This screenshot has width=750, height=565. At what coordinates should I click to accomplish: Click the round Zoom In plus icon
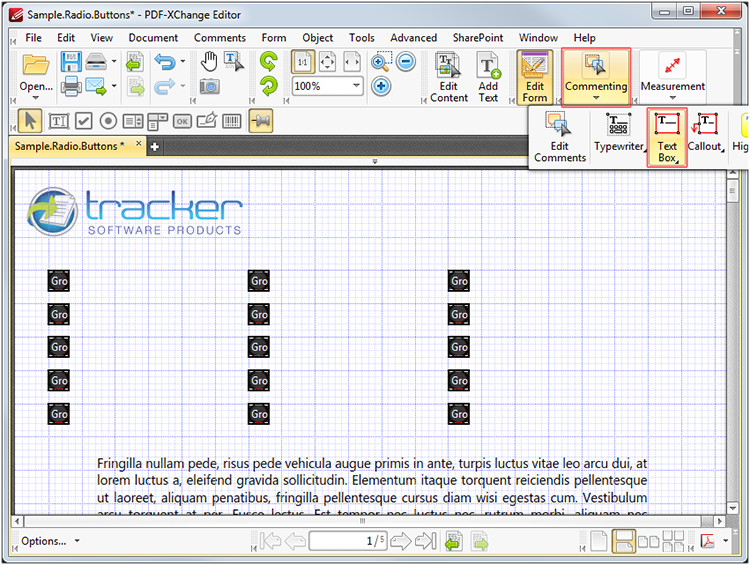[x=381, y=87]
